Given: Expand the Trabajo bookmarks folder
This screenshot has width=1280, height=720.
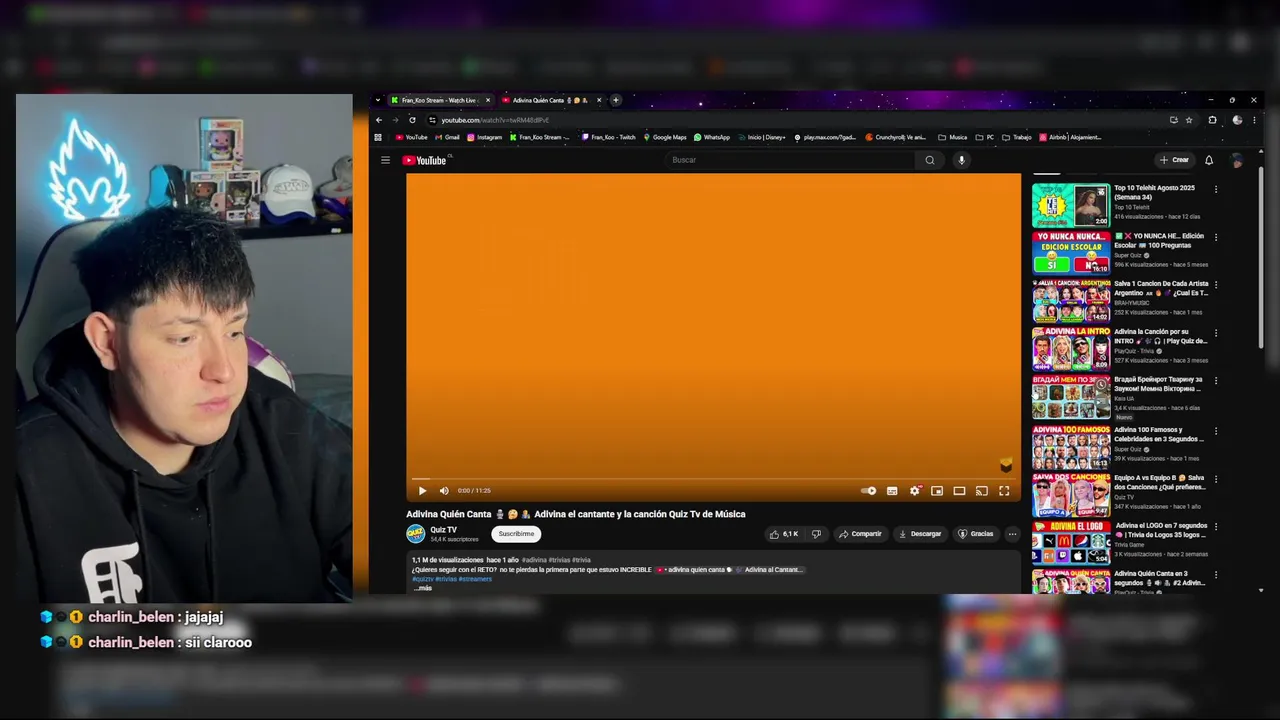Looking at the screenshot, I should tap(1017, 137).
